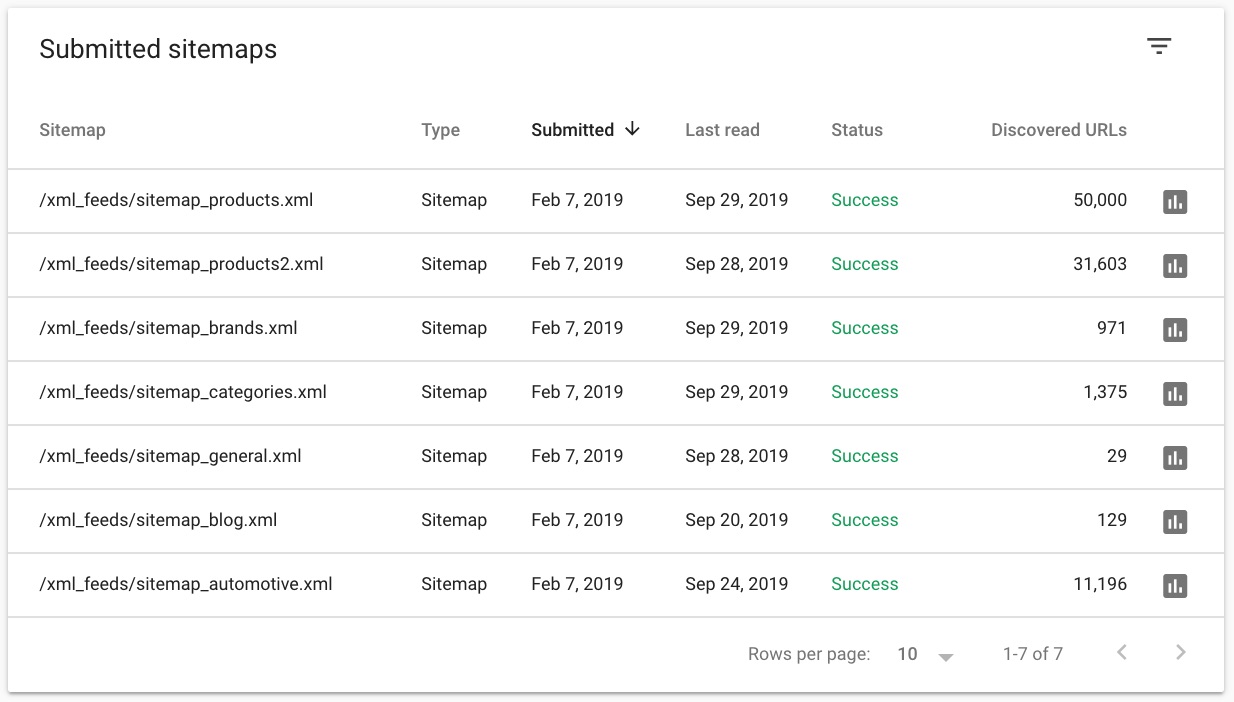1234x702 pixels.
Task: Open Success status for sitemap_products.xml
Action: (x=864, y=200)
